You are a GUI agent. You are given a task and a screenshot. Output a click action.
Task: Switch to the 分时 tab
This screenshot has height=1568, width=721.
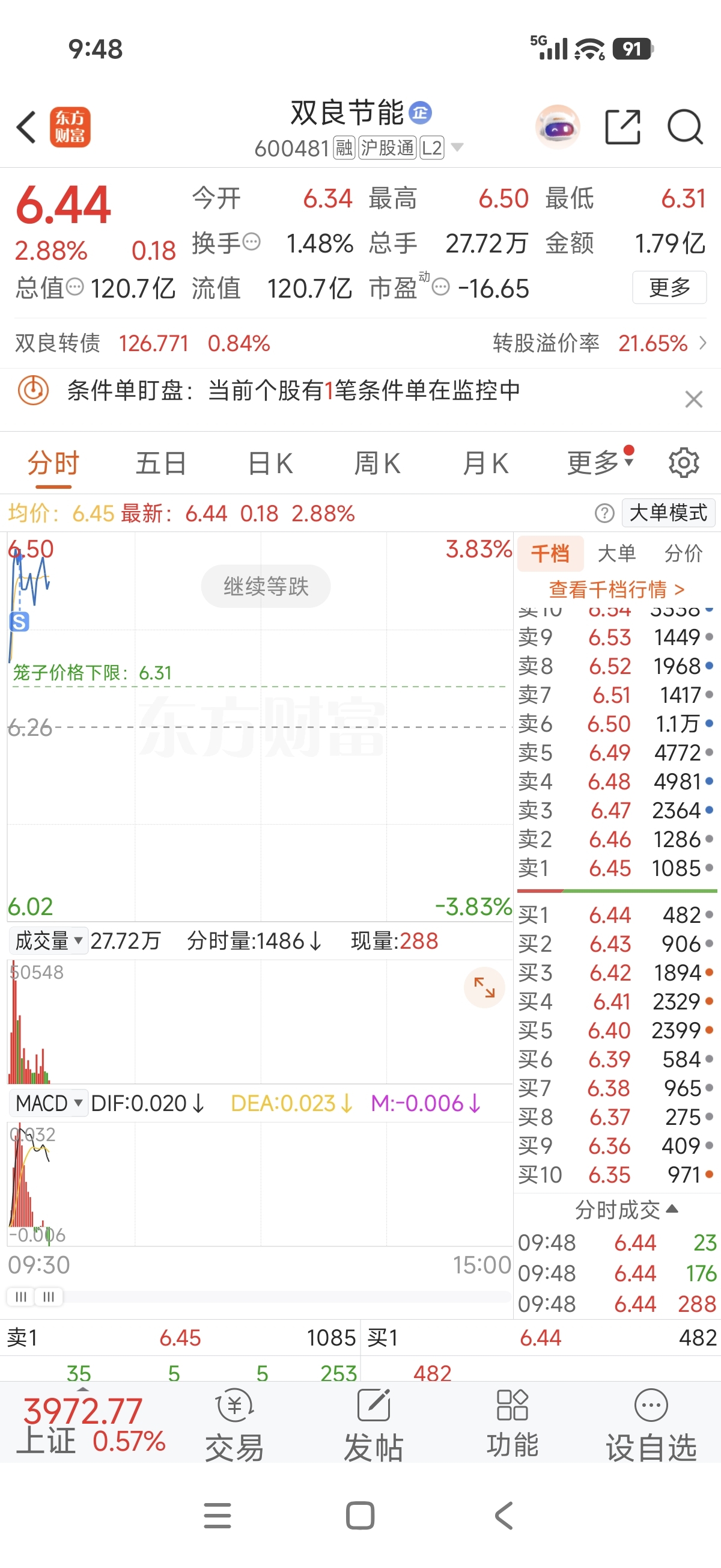tap(53, 463)
